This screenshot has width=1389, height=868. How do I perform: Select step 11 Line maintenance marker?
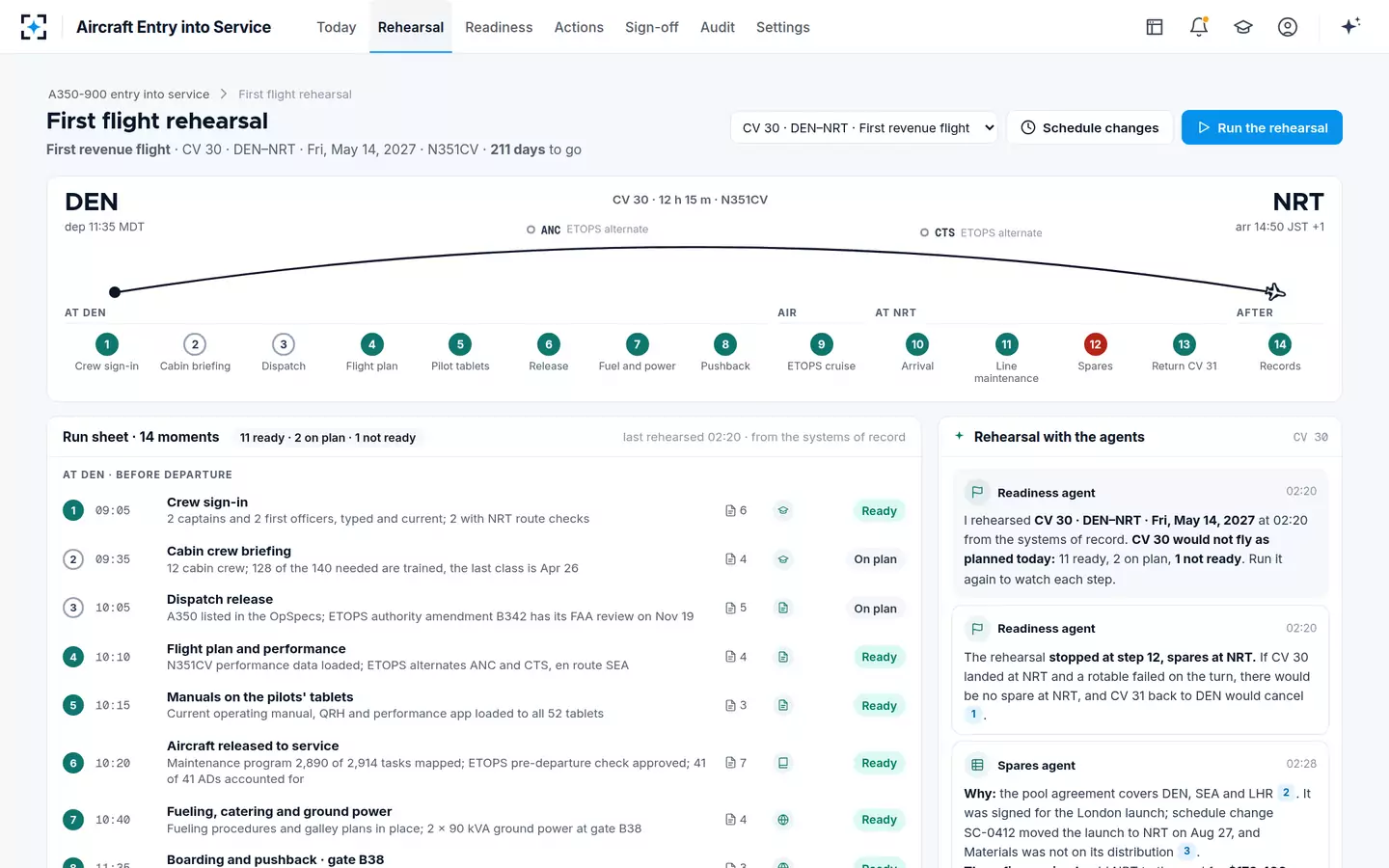pyautogui.click(x=1006, y=359)
